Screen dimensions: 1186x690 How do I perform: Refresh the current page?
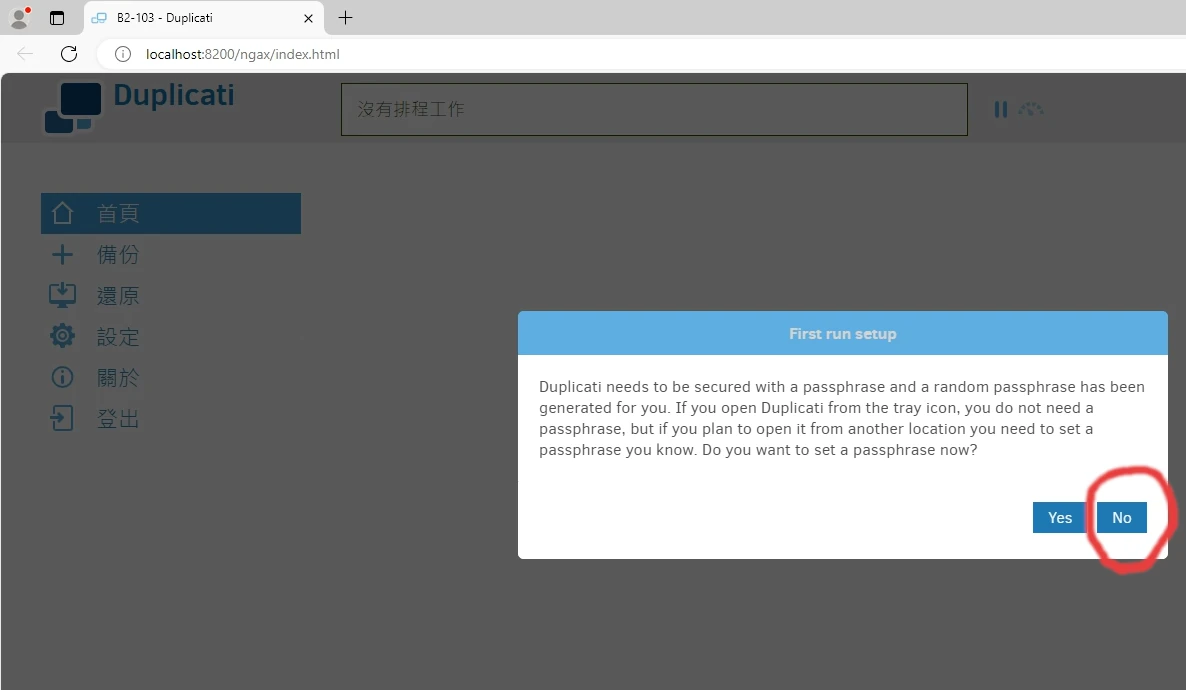pos(69,54)
